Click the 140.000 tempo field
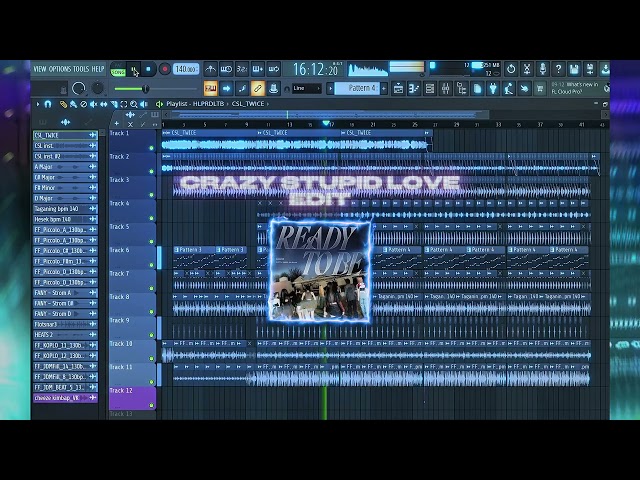 click(x=186, y=69)
